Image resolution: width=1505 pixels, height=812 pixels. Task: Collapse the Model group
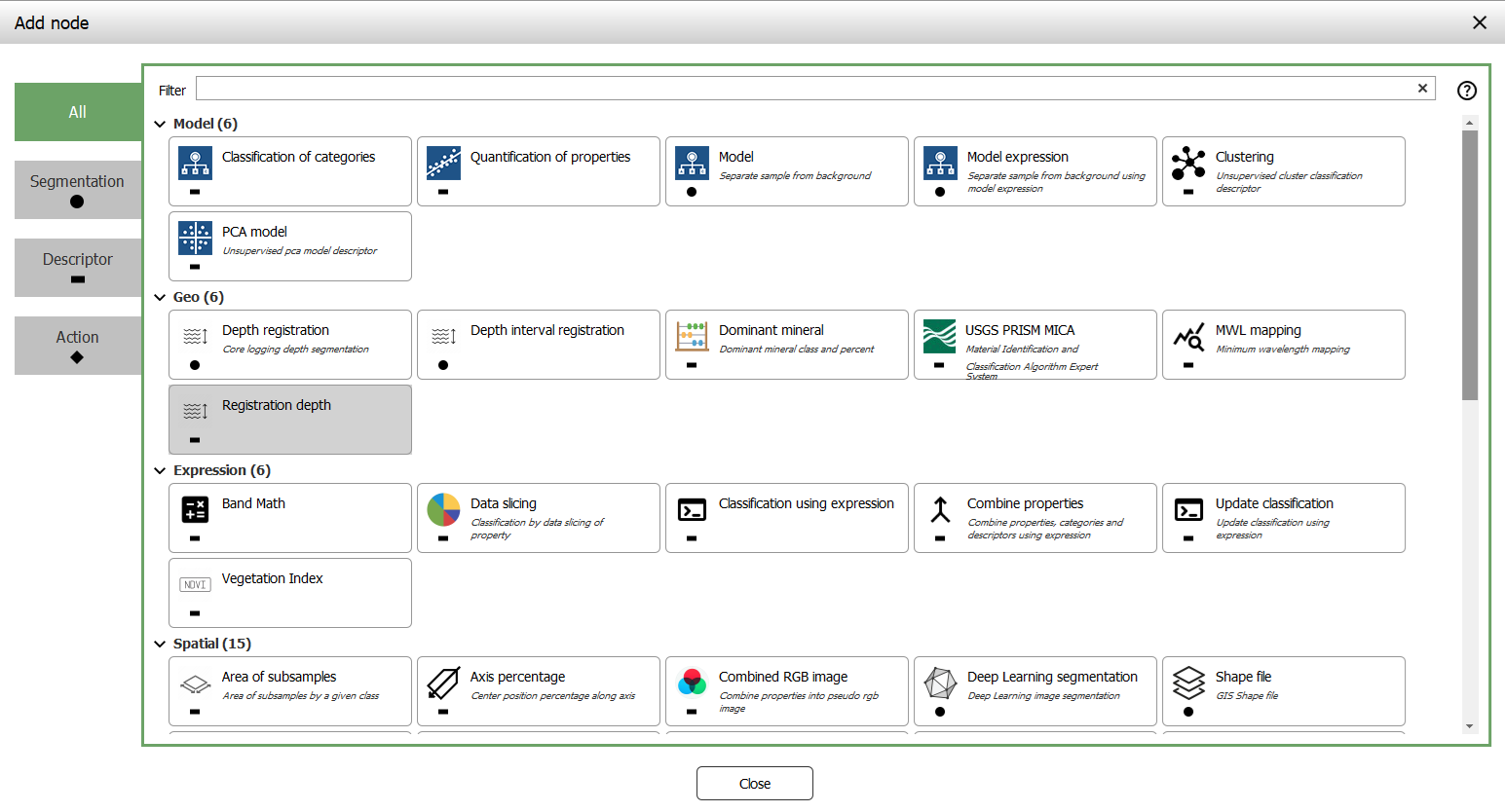pos(160,124)
